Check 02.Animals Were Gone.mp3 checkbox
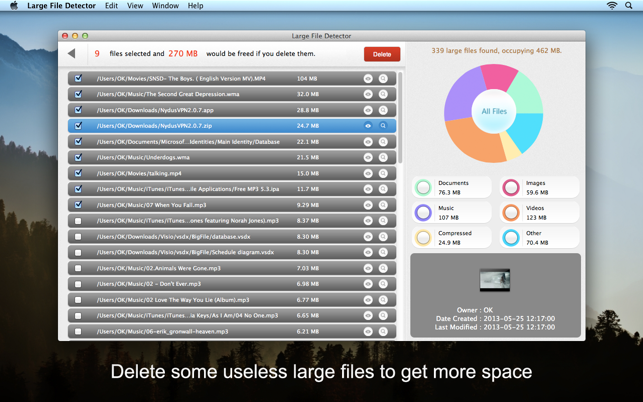The image size is (643, 402). (78, 268)
